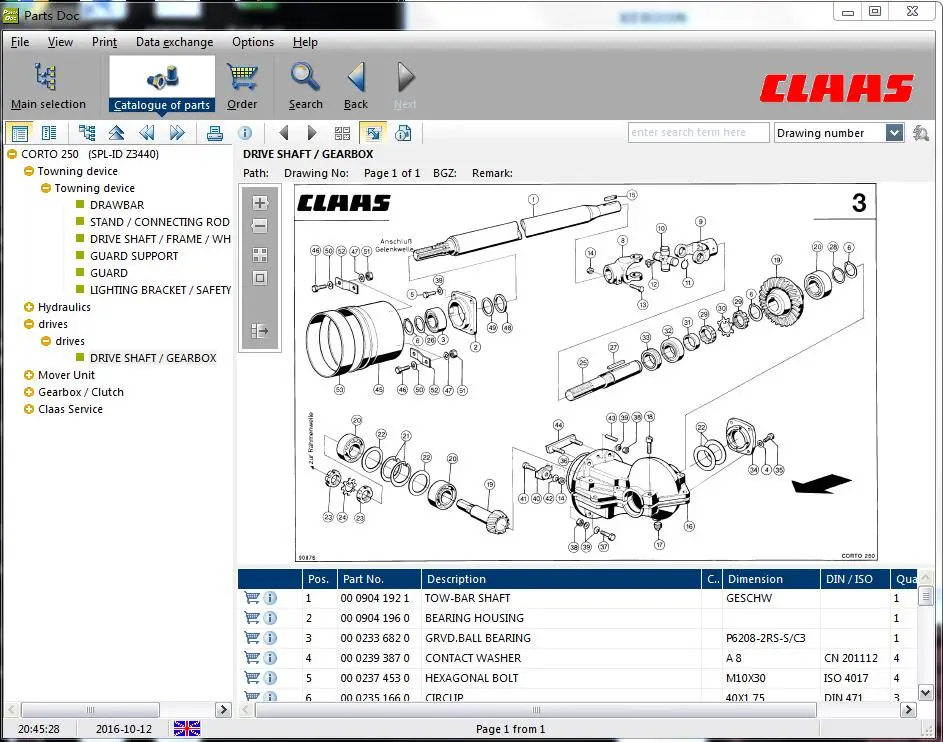Image resolution: width=943 pixels, height=742 pixels.
Task: Click the parts table scroll-down arrow
Action: point(926,693)
